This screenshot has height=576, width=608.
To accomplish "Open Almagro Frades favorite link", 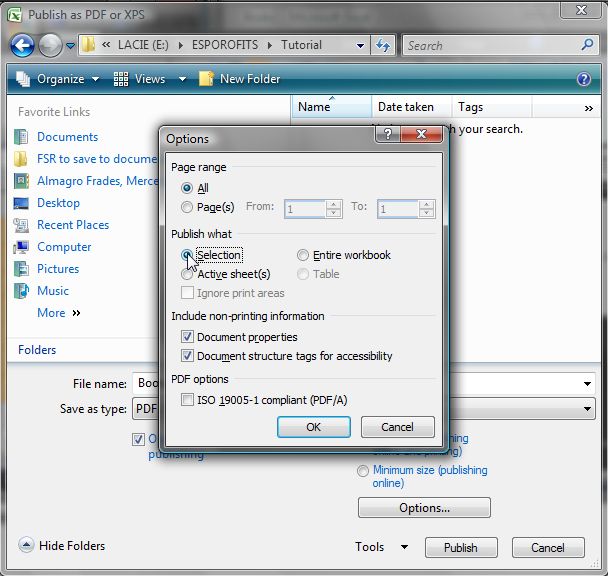I will click(x=98, y=181).
